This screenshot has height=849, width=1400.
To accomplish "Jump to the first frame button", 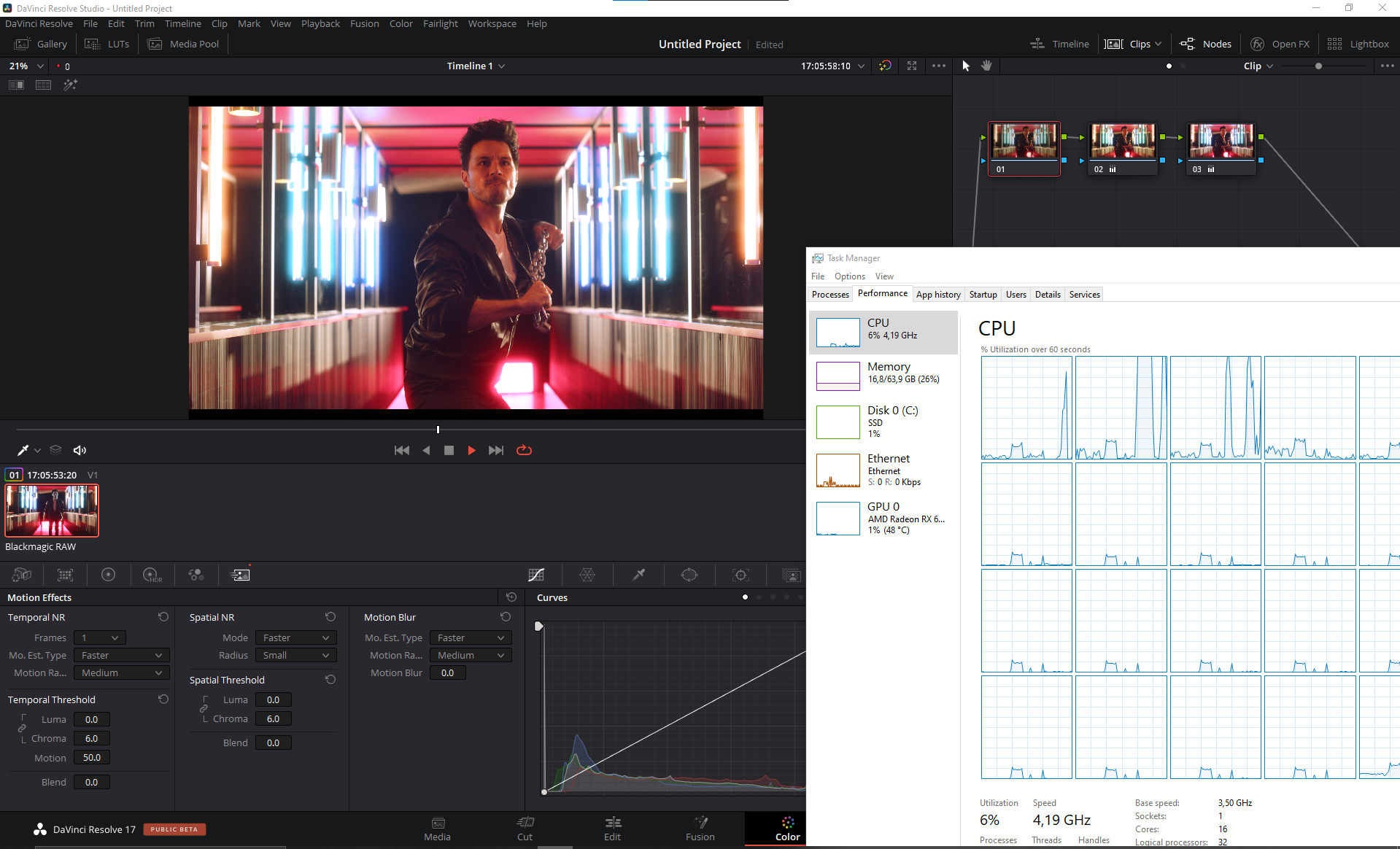I will [x=401, y=450].
